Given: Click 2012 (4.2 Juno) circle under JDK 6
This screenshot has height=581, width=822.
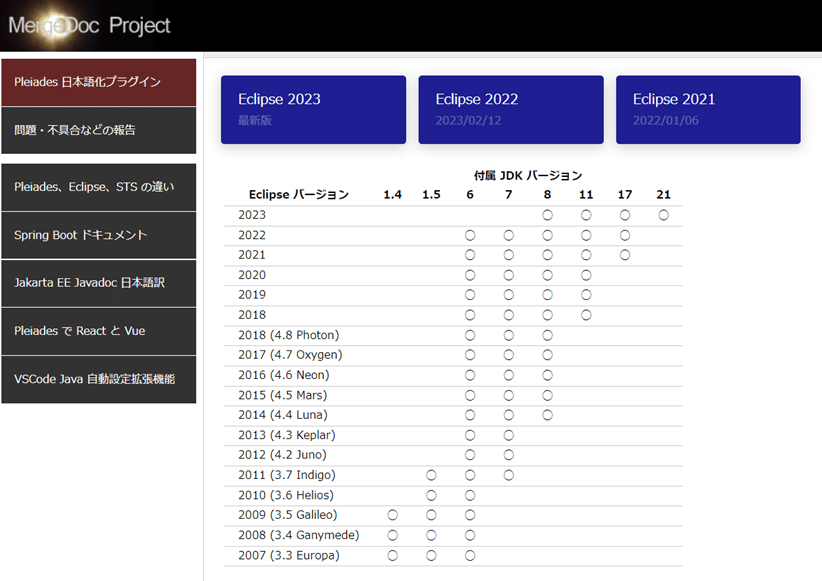Looking at the screenshot, I should pos(470,455).
